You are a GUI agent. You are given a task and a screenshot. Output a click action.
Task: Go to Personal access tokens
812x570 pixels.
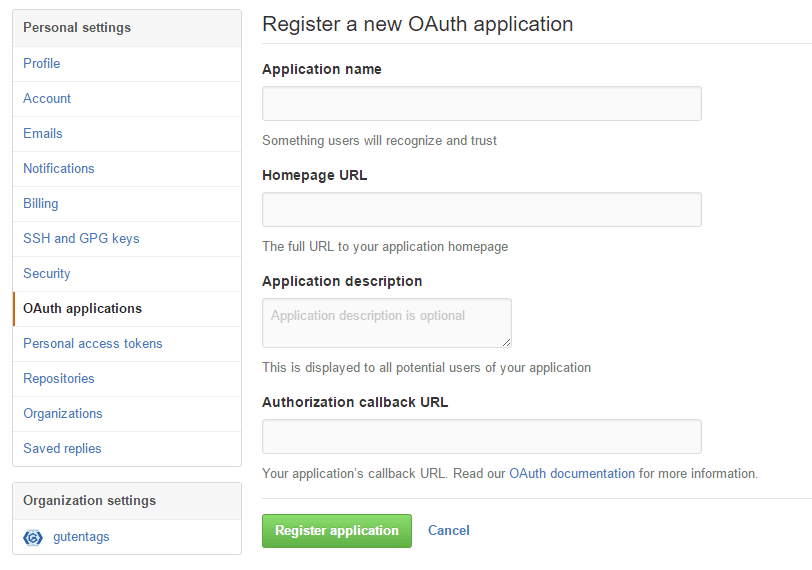93,343
